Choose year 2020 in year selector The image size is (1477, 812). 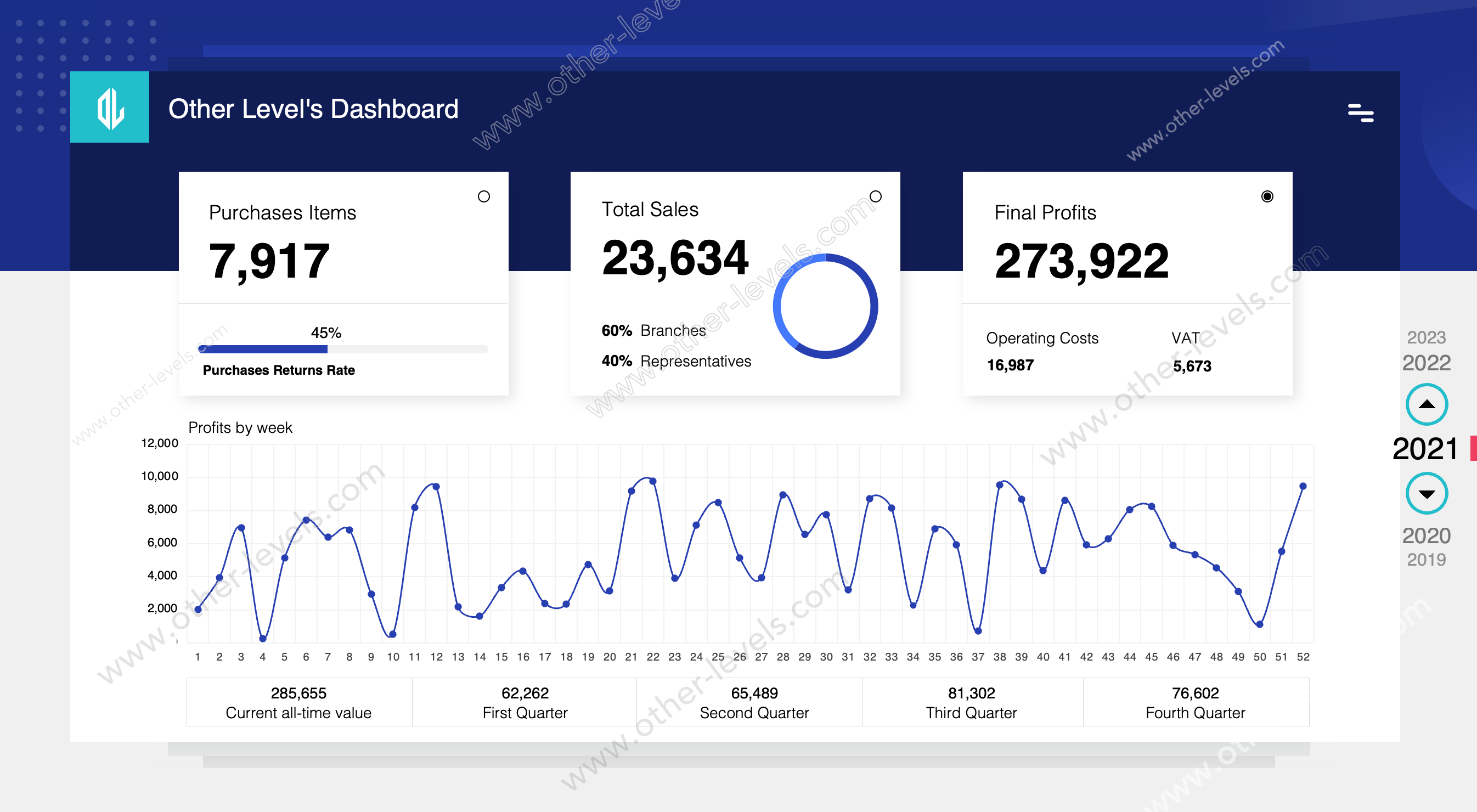click(x=1425, y=535)
